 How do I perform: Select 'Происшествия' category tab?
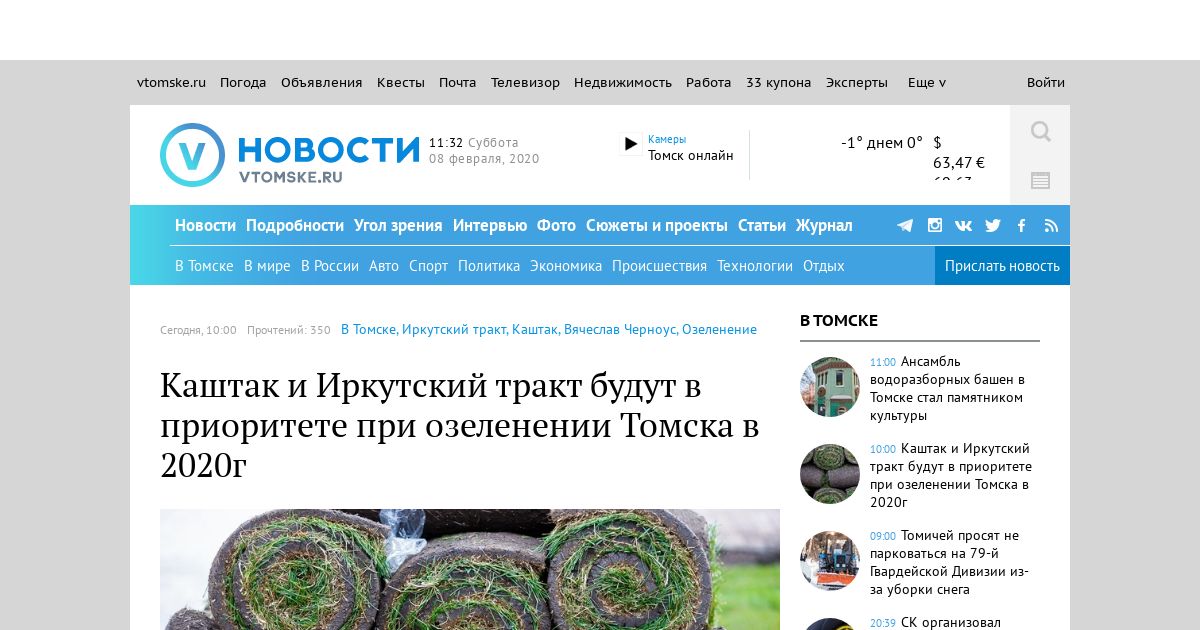coord(659,266)
